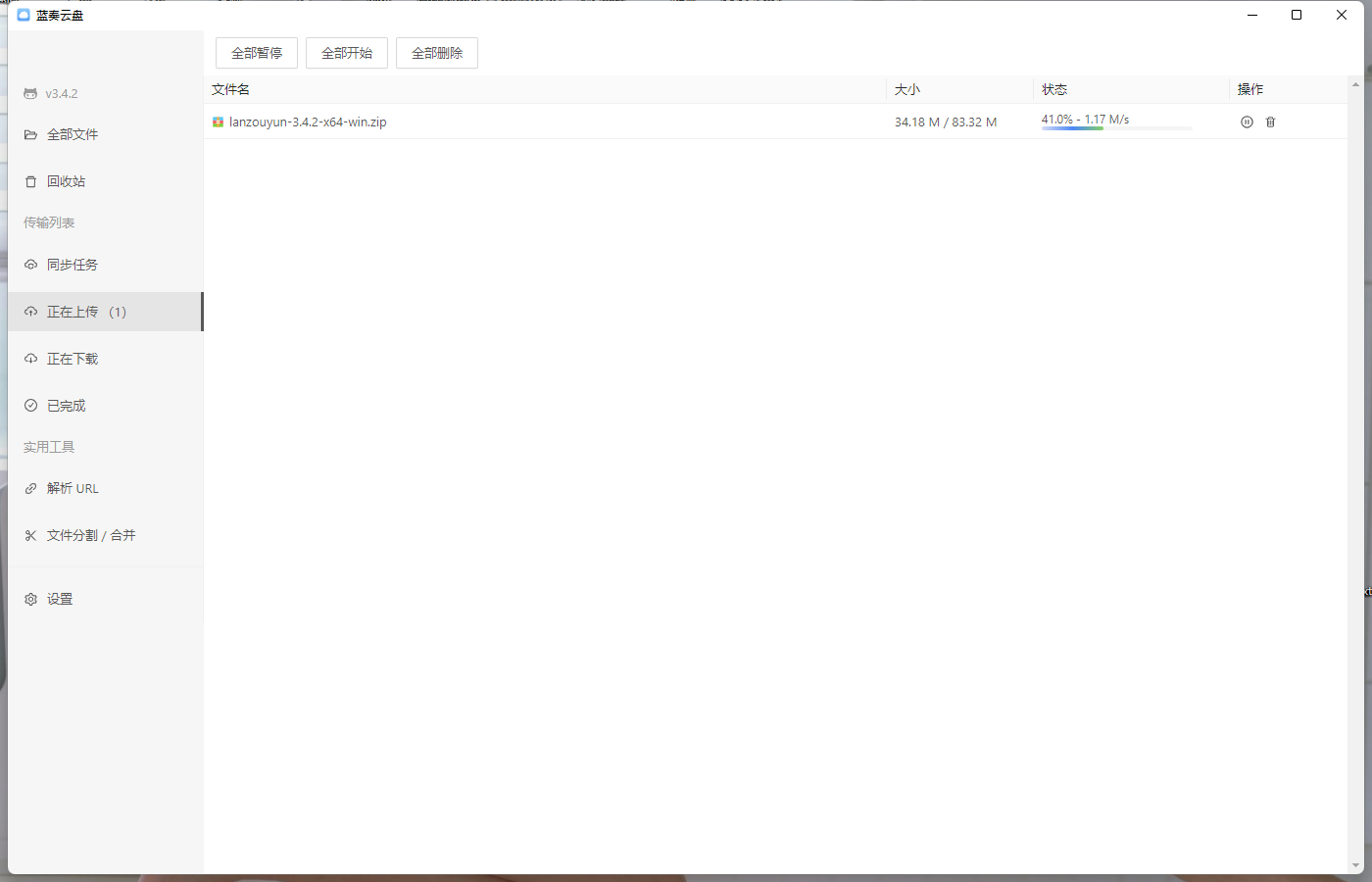The height and width of the screenshot is (882, 1372).
Task: Click the 同步任务 sync icon
Action: click(30, 265)
